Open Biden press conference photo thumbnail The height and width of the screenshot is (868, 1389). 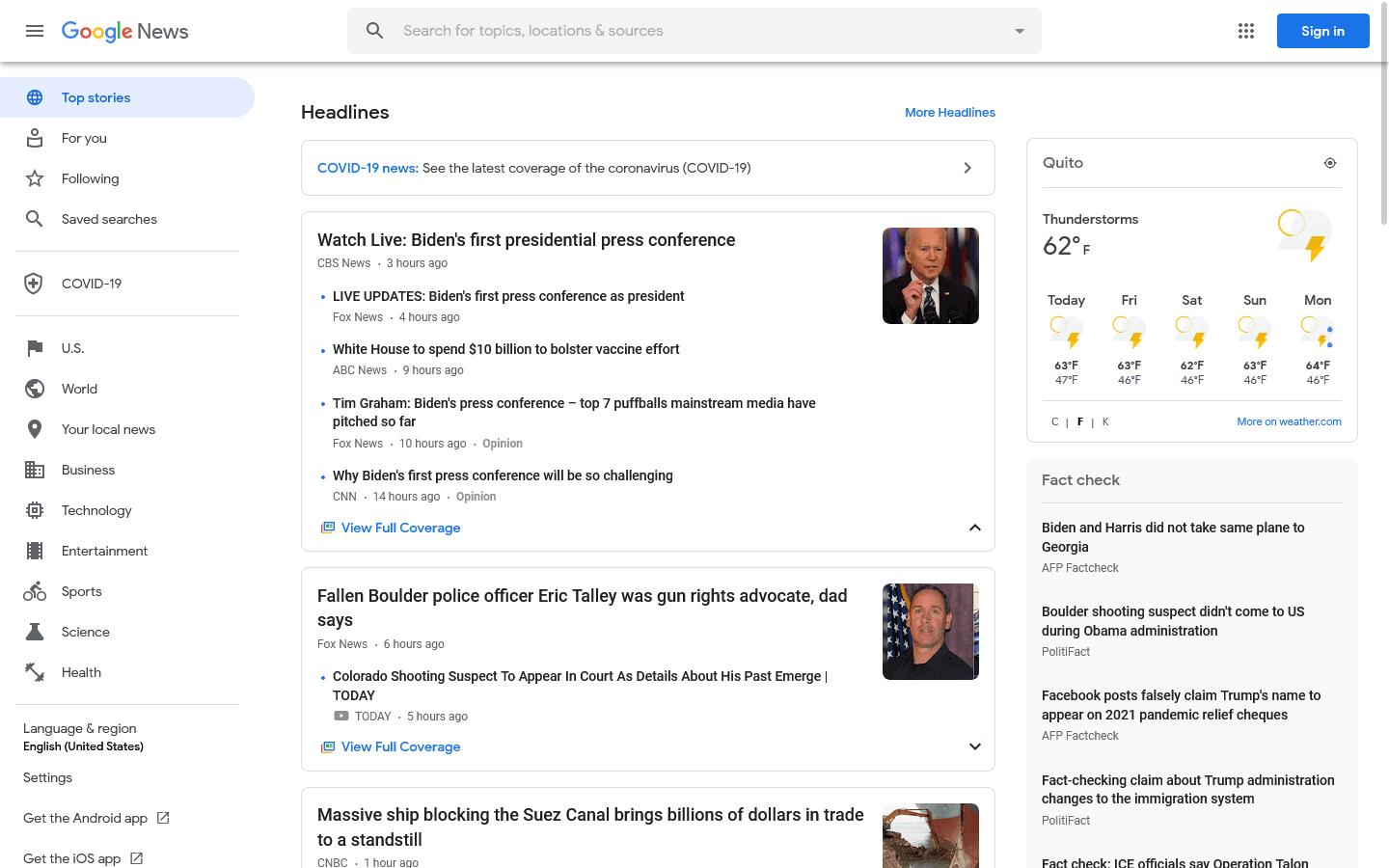931,276
